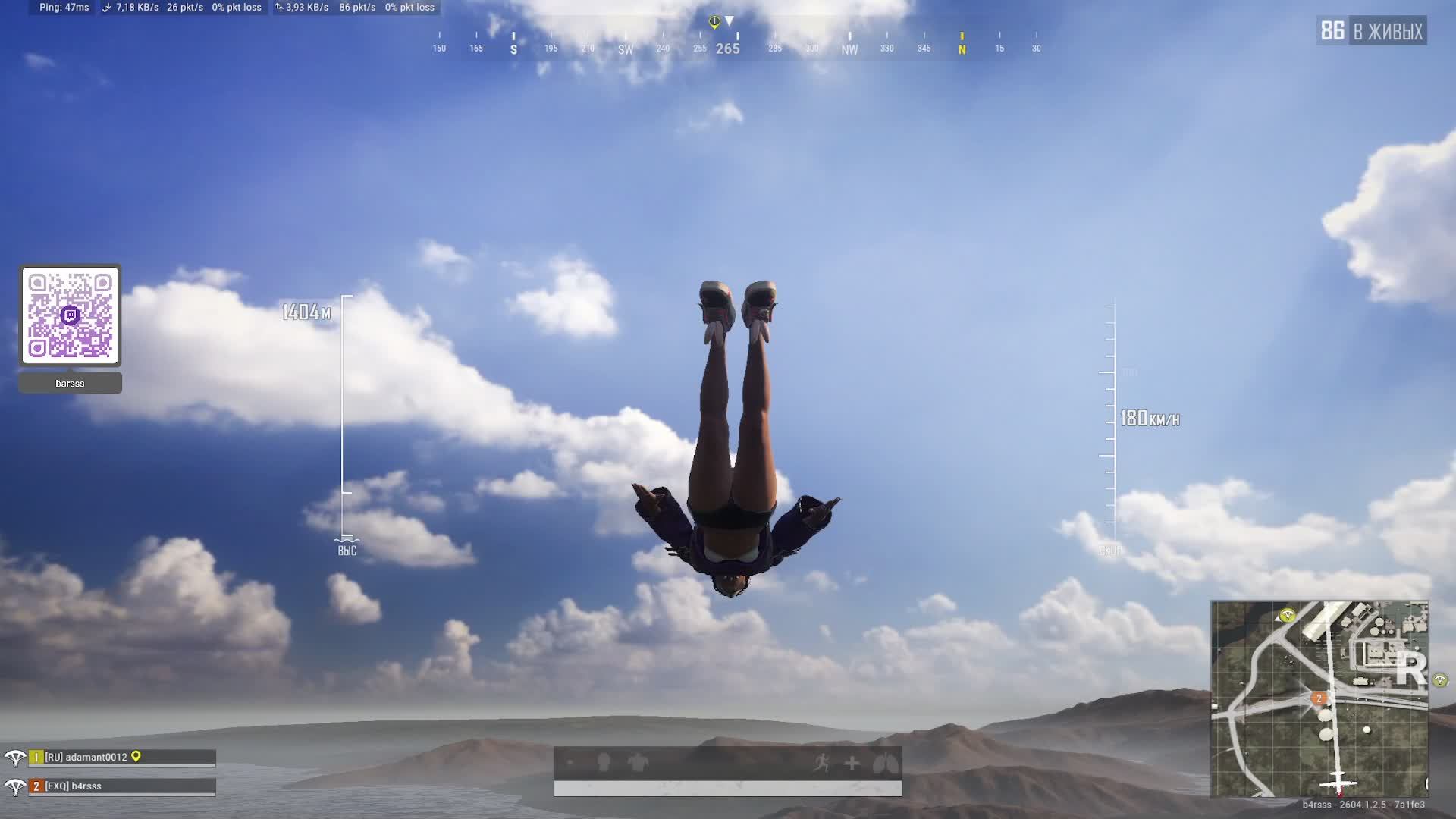Click the healing plus icon in HUD

(852, 763)
